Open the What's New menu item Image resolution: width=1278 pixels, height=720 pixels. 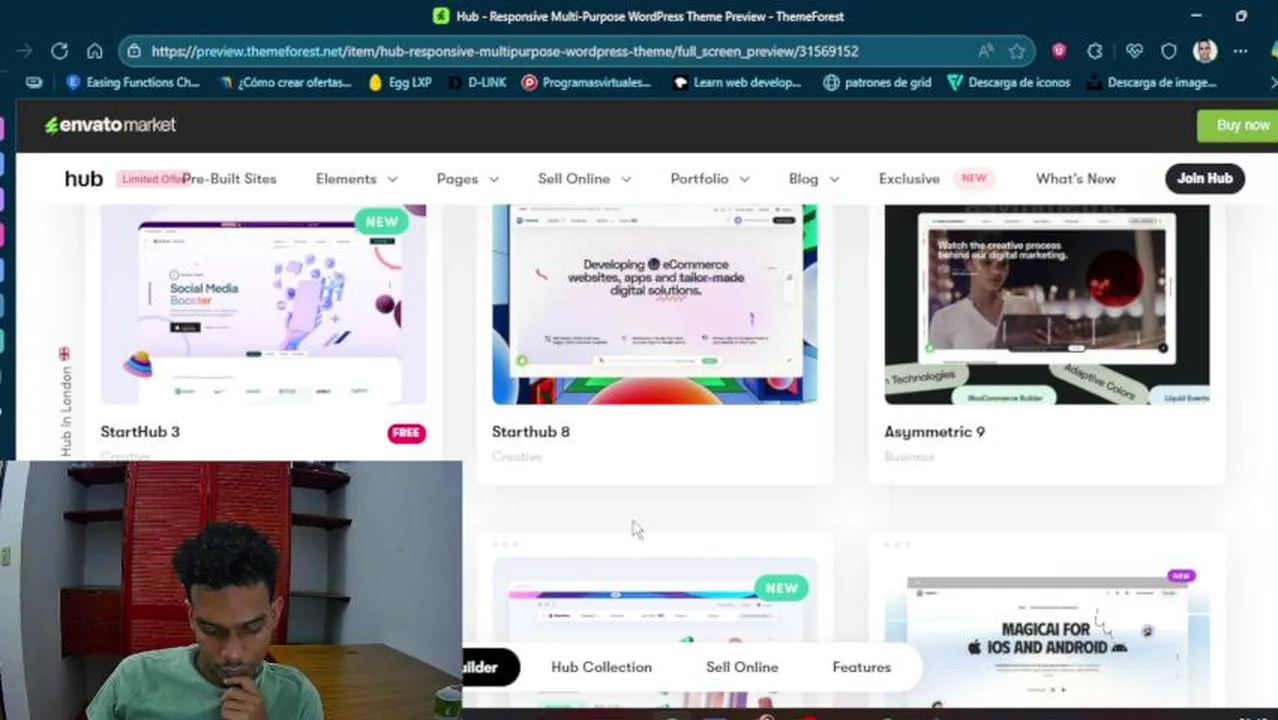[1075, 179]
